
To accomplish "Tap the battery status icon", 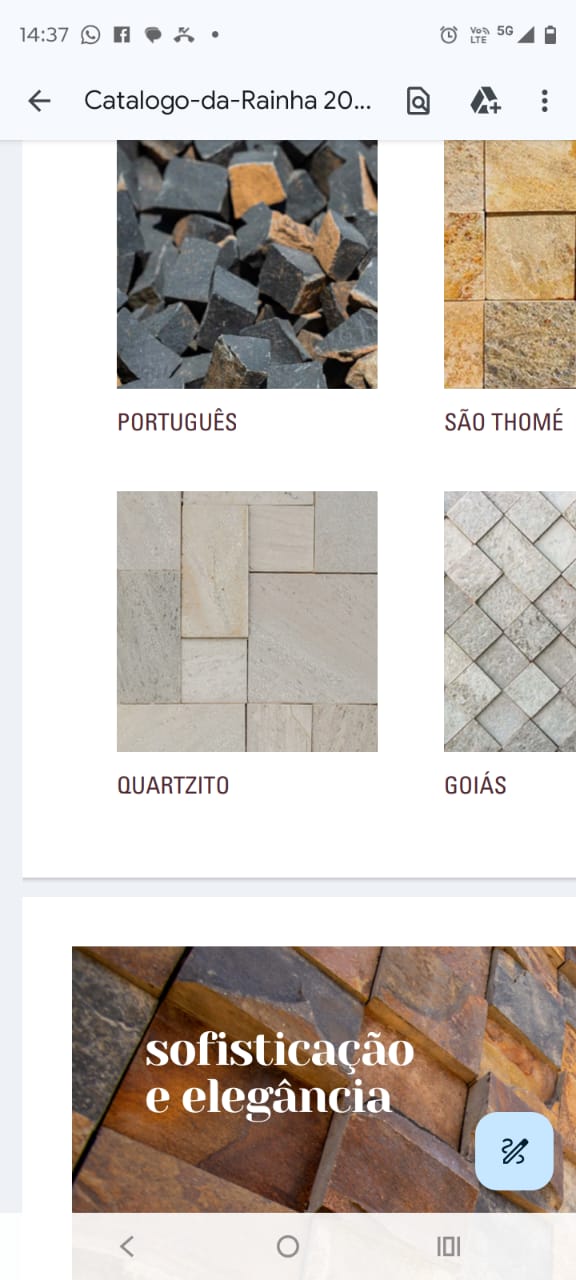I will tap(550, 35).
